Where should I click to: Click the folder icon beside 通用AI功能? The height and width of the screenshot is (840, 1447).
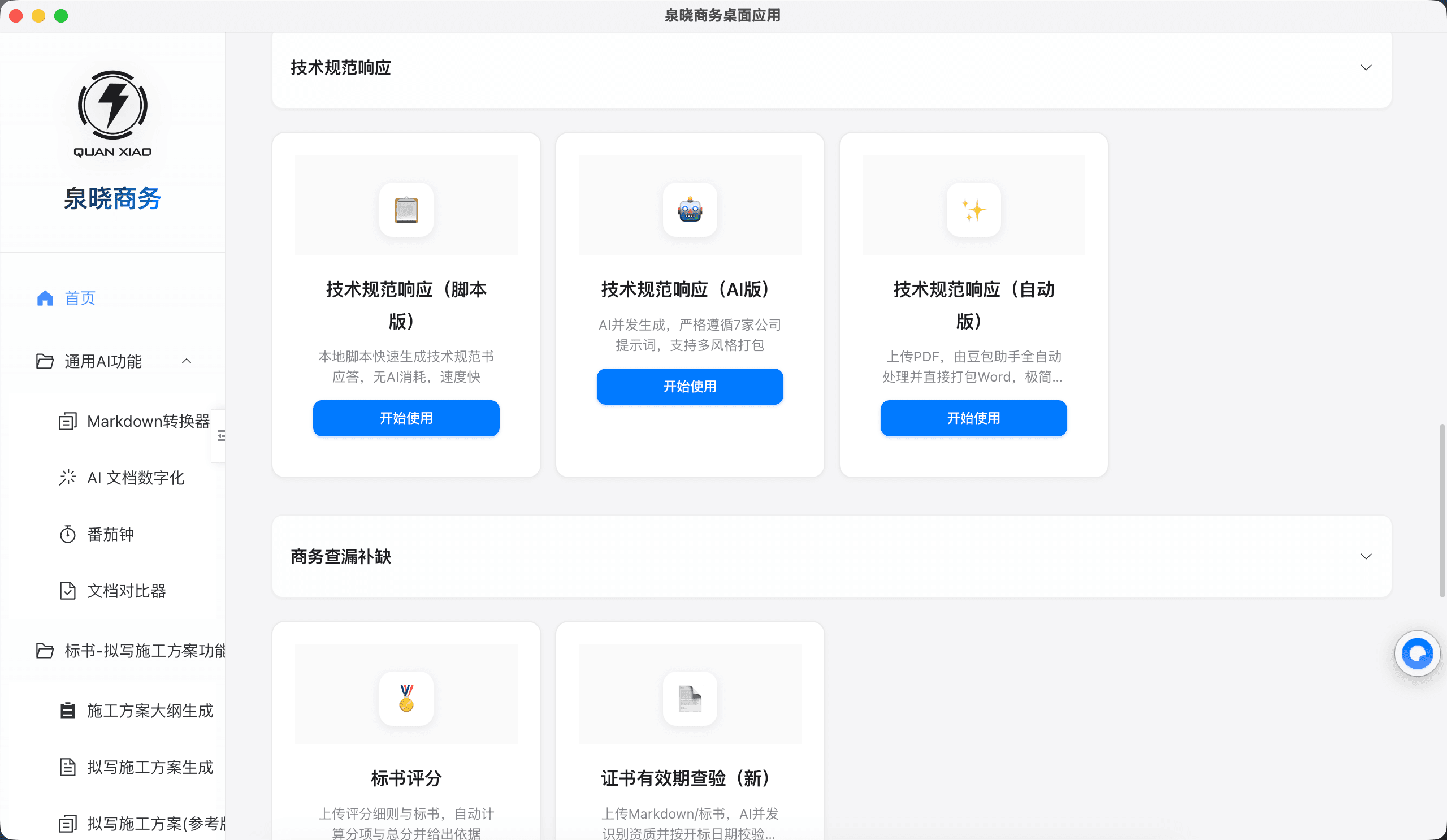tap(45, 361)
